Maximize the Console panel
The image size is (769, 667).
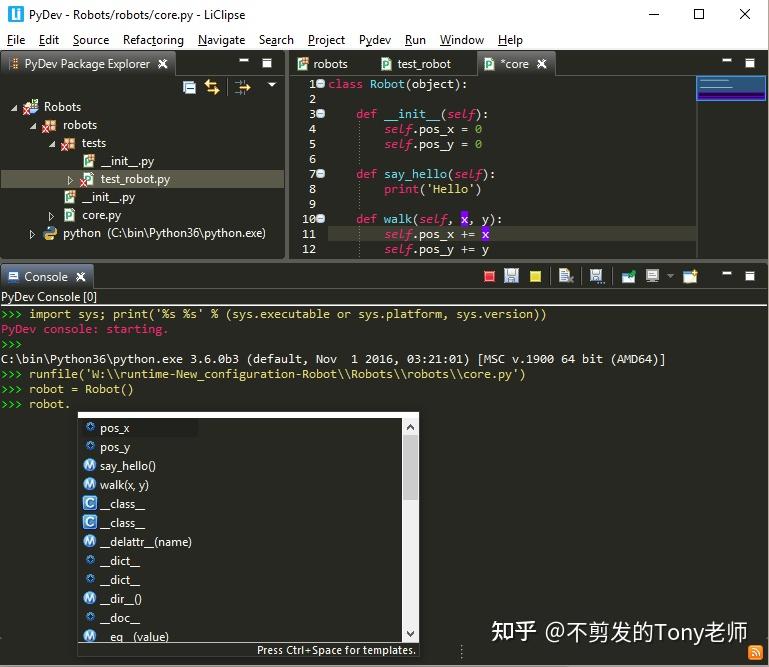(750, 276)
